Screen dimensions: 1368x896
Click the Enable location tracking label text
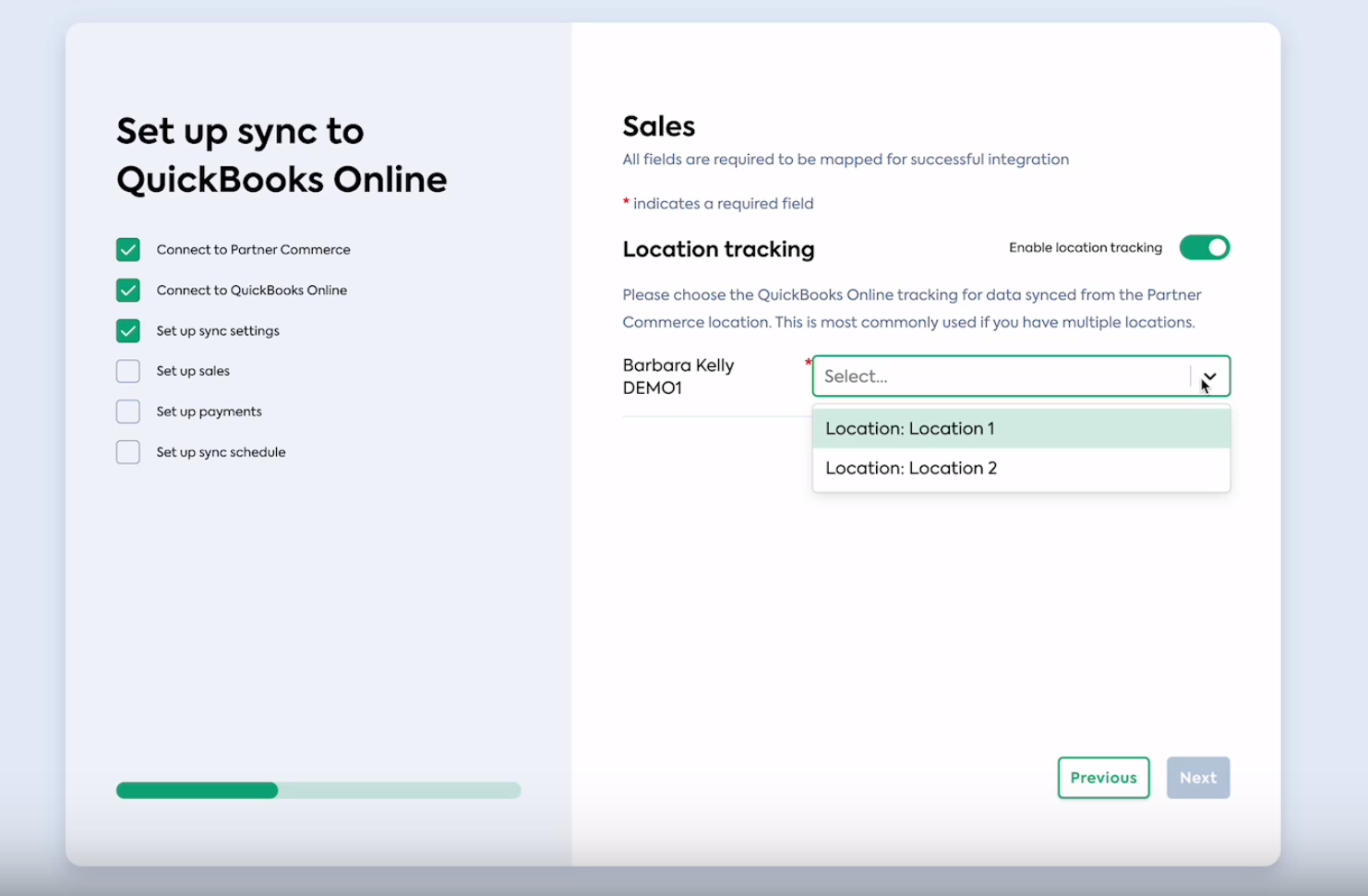pos(1086,247)
